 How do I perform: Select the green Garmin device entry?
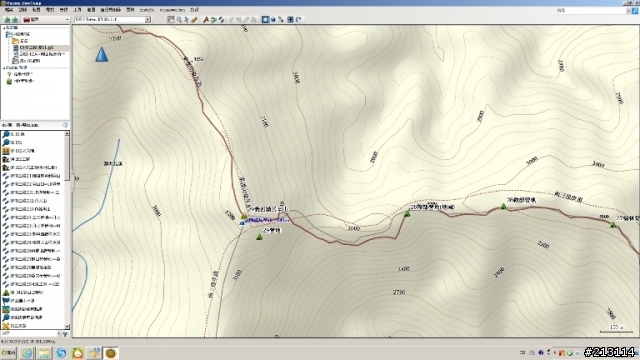[20, 81]
